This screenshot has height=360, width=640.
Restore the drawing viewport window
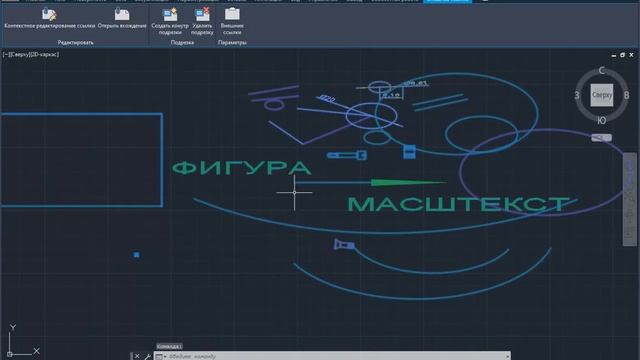point(622,55)
